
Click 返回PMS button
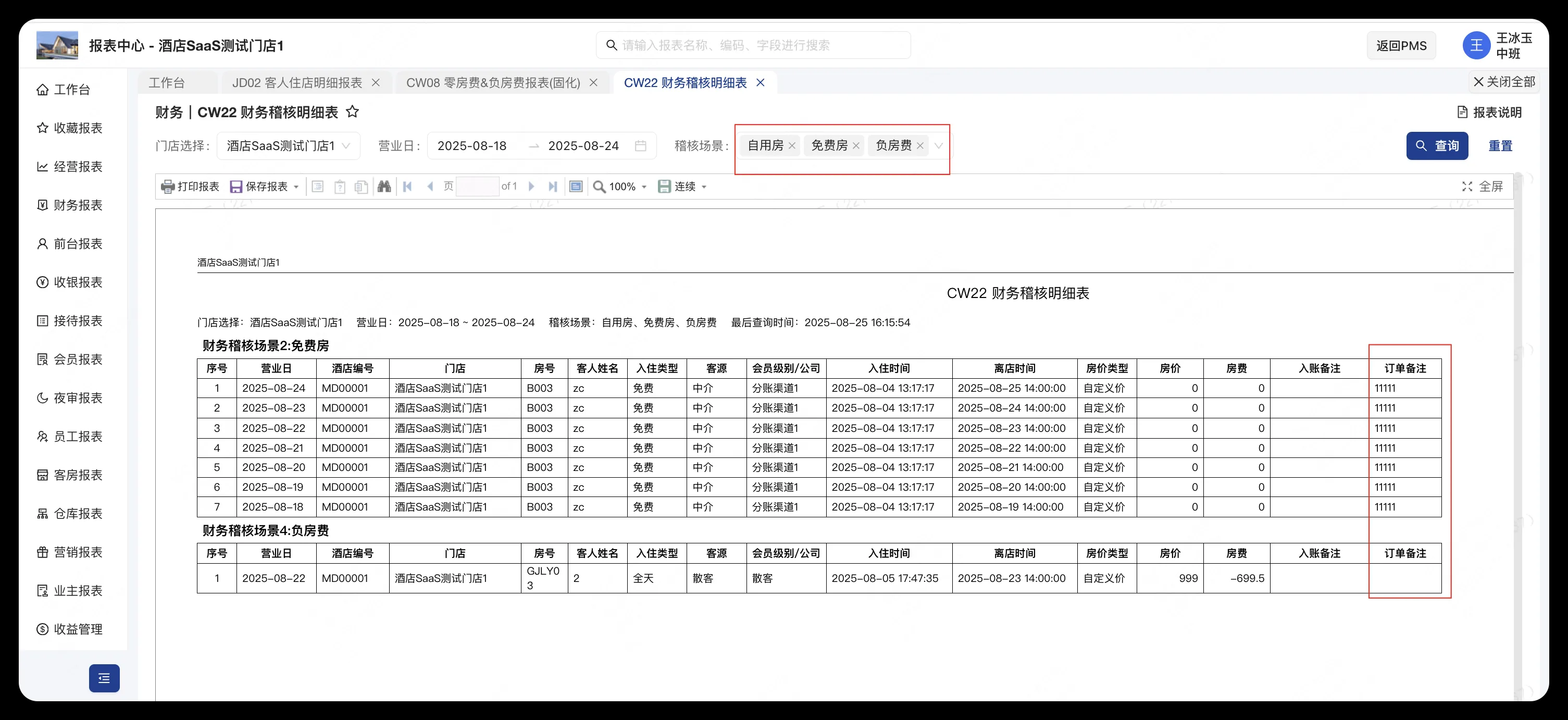(x=1401, y=46)
